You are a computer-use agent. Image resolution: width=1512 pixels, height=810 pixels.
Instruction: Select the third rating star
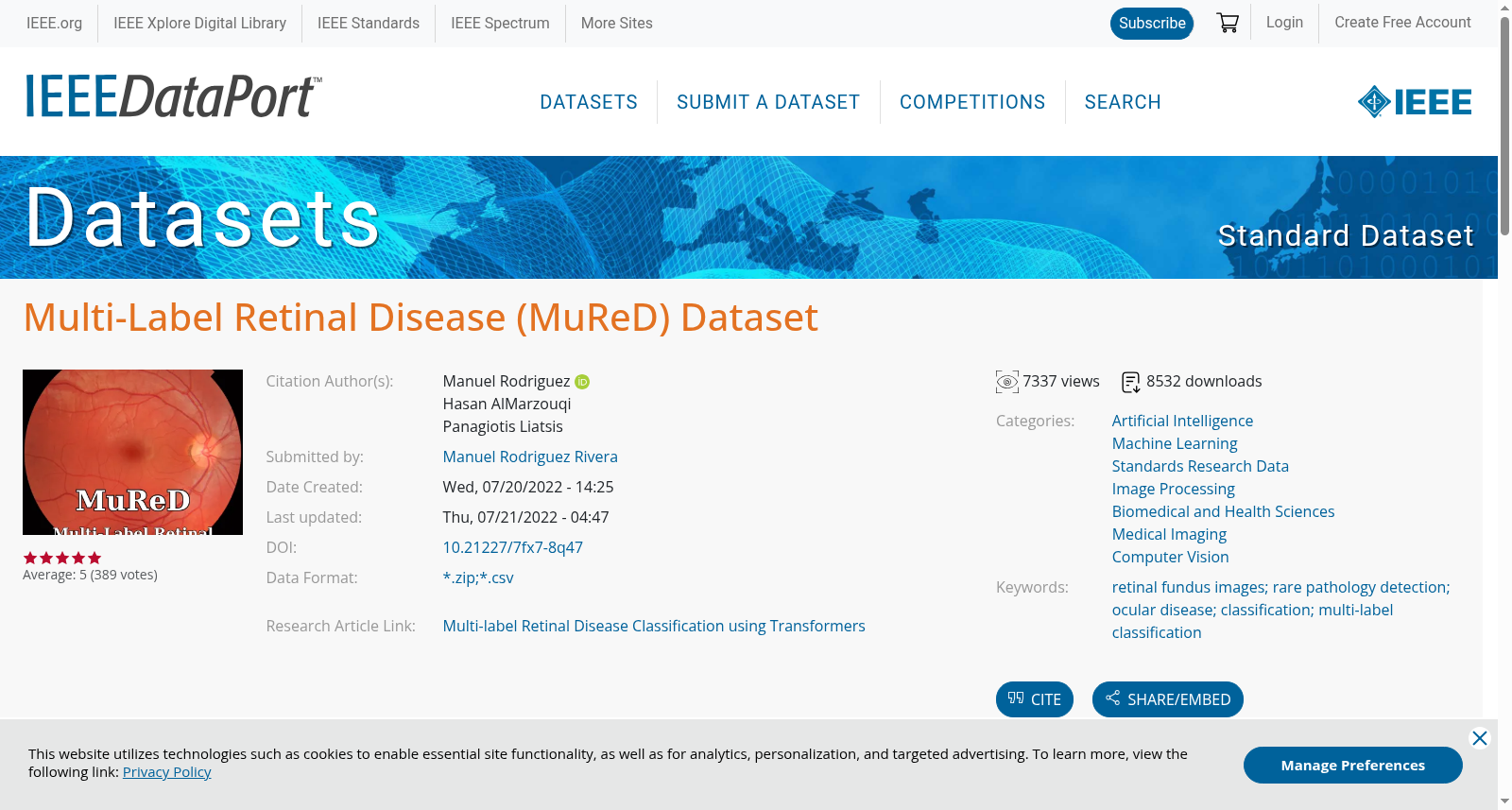click(62, 558)
